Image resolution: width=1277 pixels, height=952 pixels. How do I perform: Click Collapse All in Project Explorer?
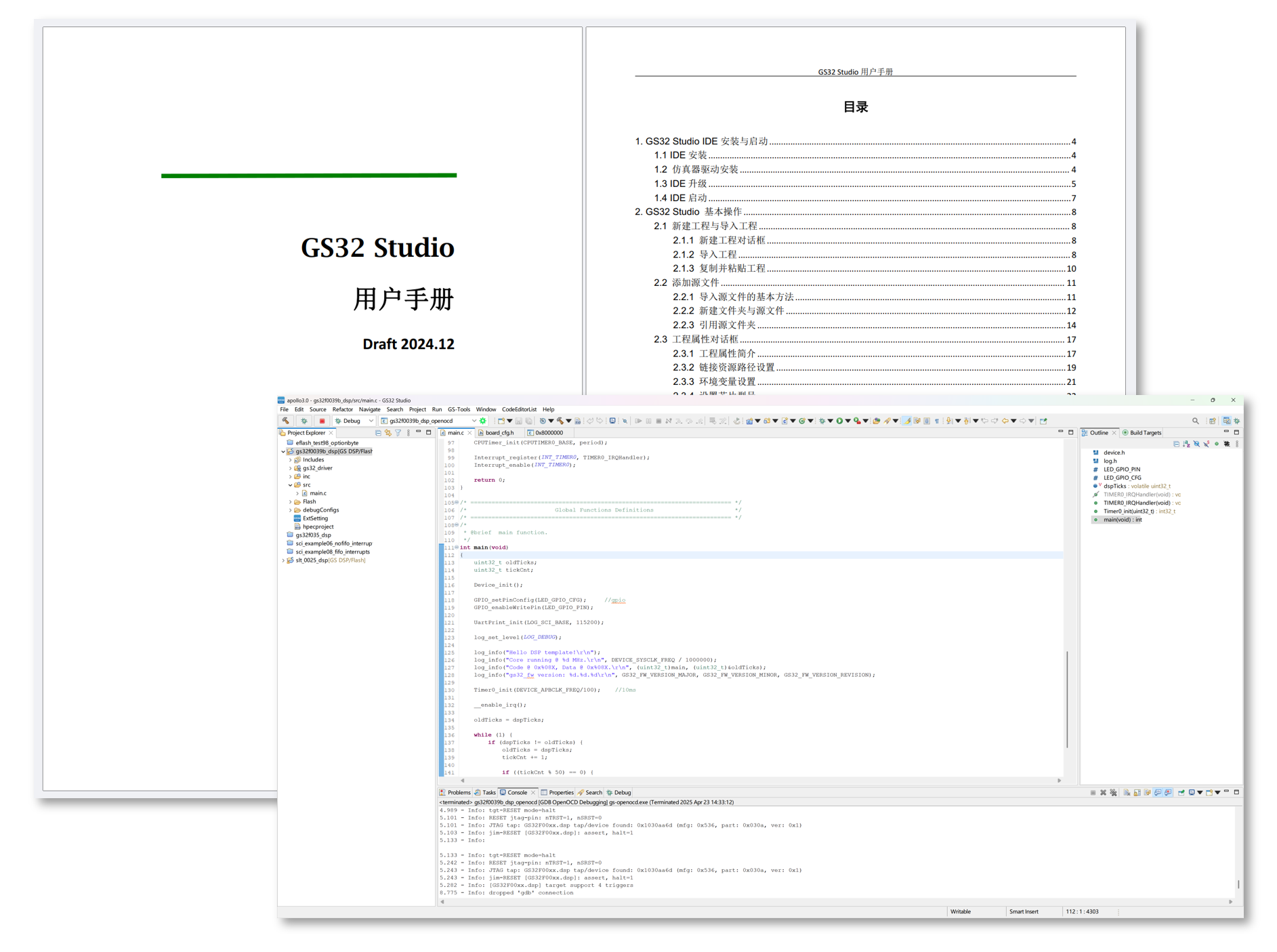[x=377, y=432]
